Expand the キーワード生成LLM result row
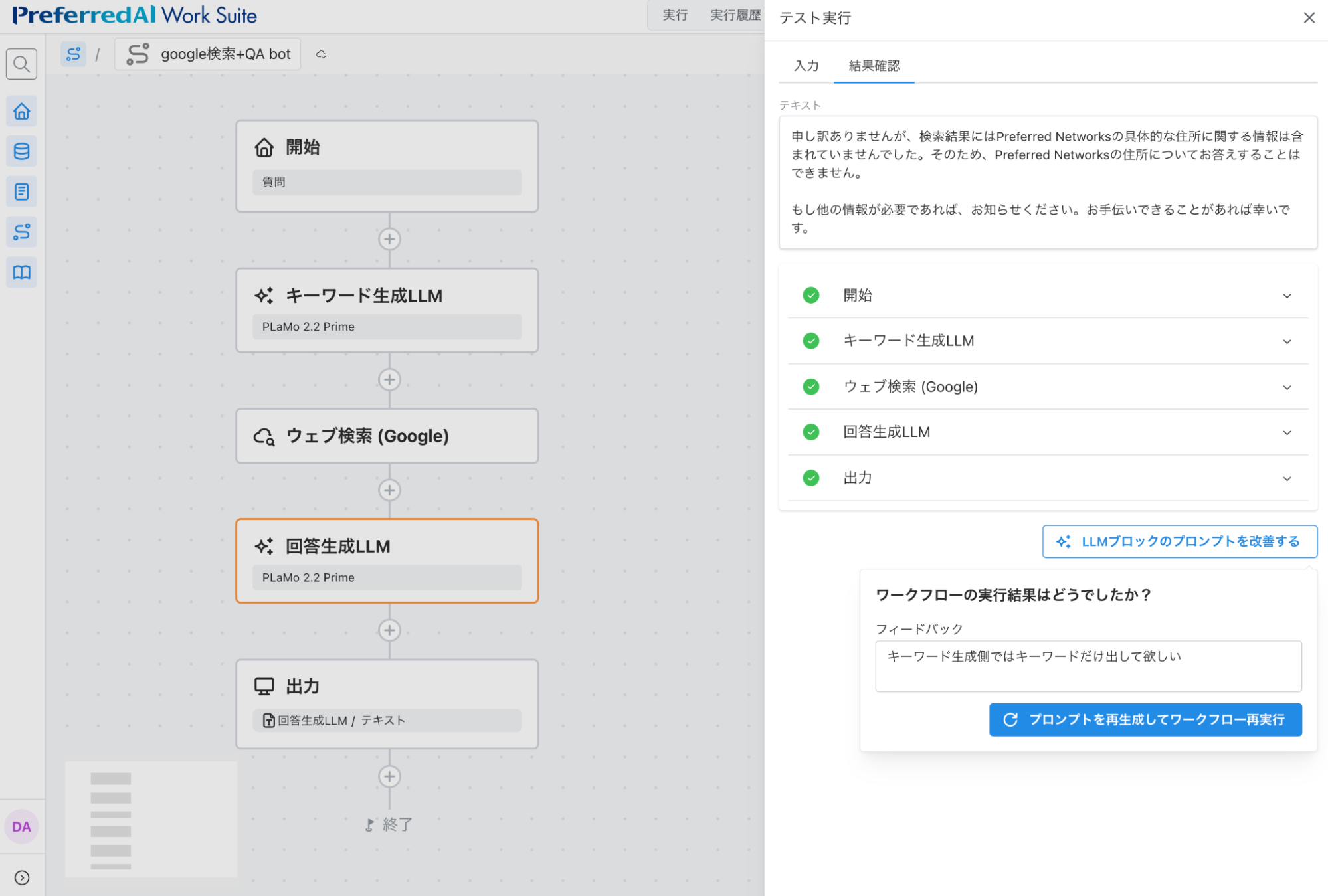Viewport: 1328px width, 896px height. pyautogui.click(x=1287, y=341)
